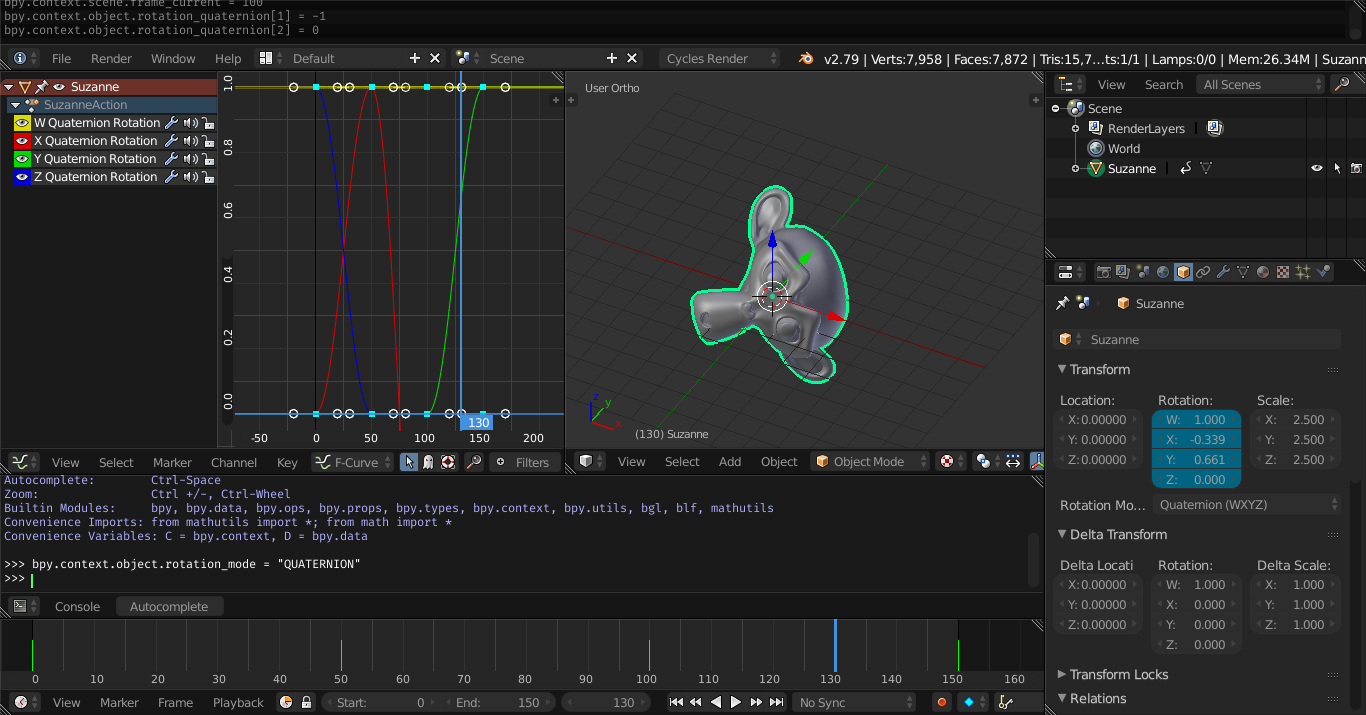Open the Render Layers properties tab
This screenshot has width=1366, height=715.
coord(1123,272)
